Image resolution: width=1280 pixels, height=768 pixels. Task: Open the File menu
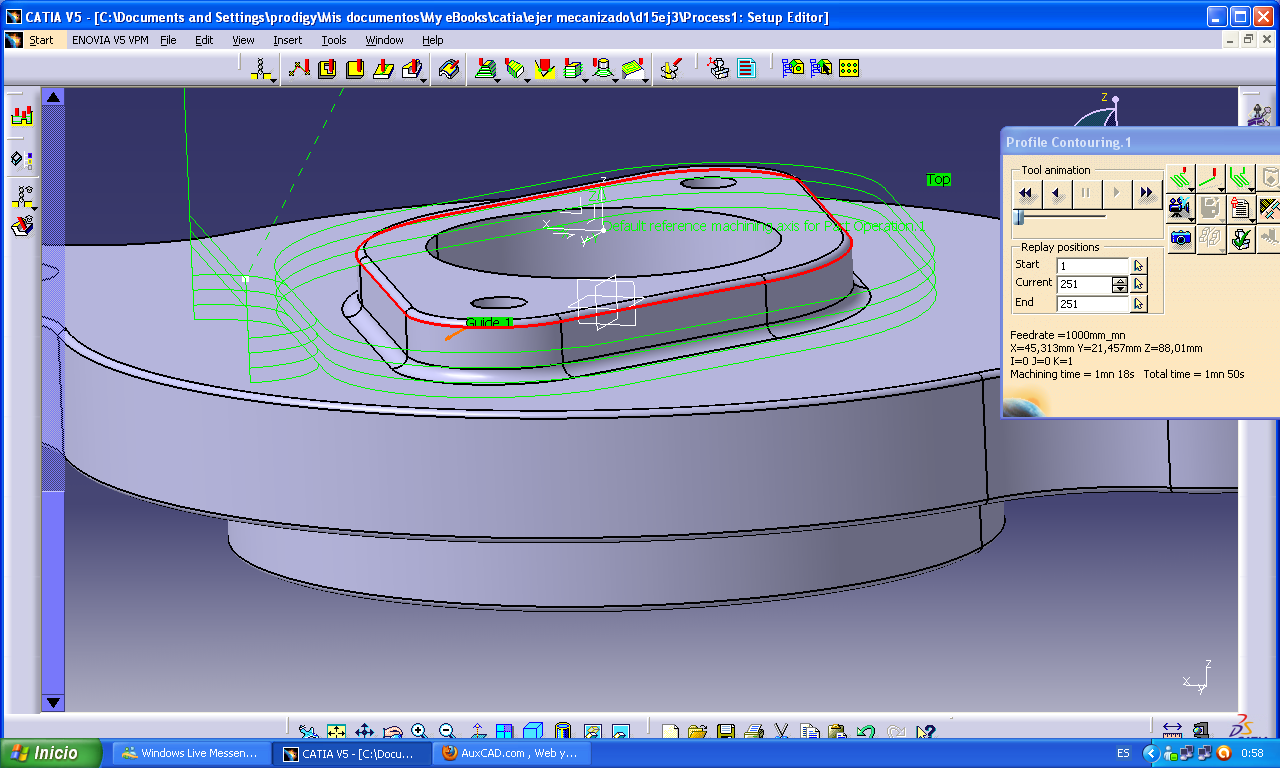(x=168, y=40)
